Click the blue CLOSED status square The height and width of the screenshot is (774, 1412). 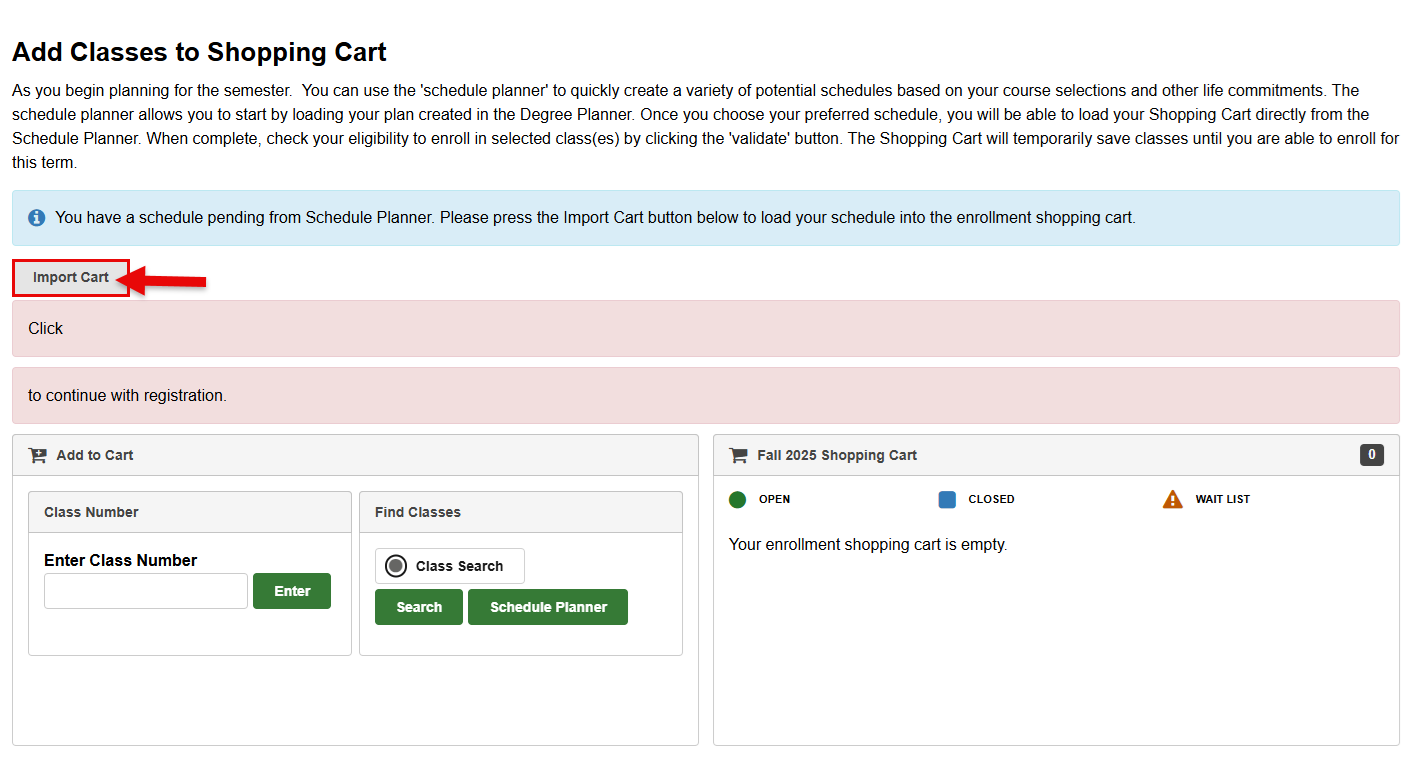pyautogui.click(x=946, y=499)
